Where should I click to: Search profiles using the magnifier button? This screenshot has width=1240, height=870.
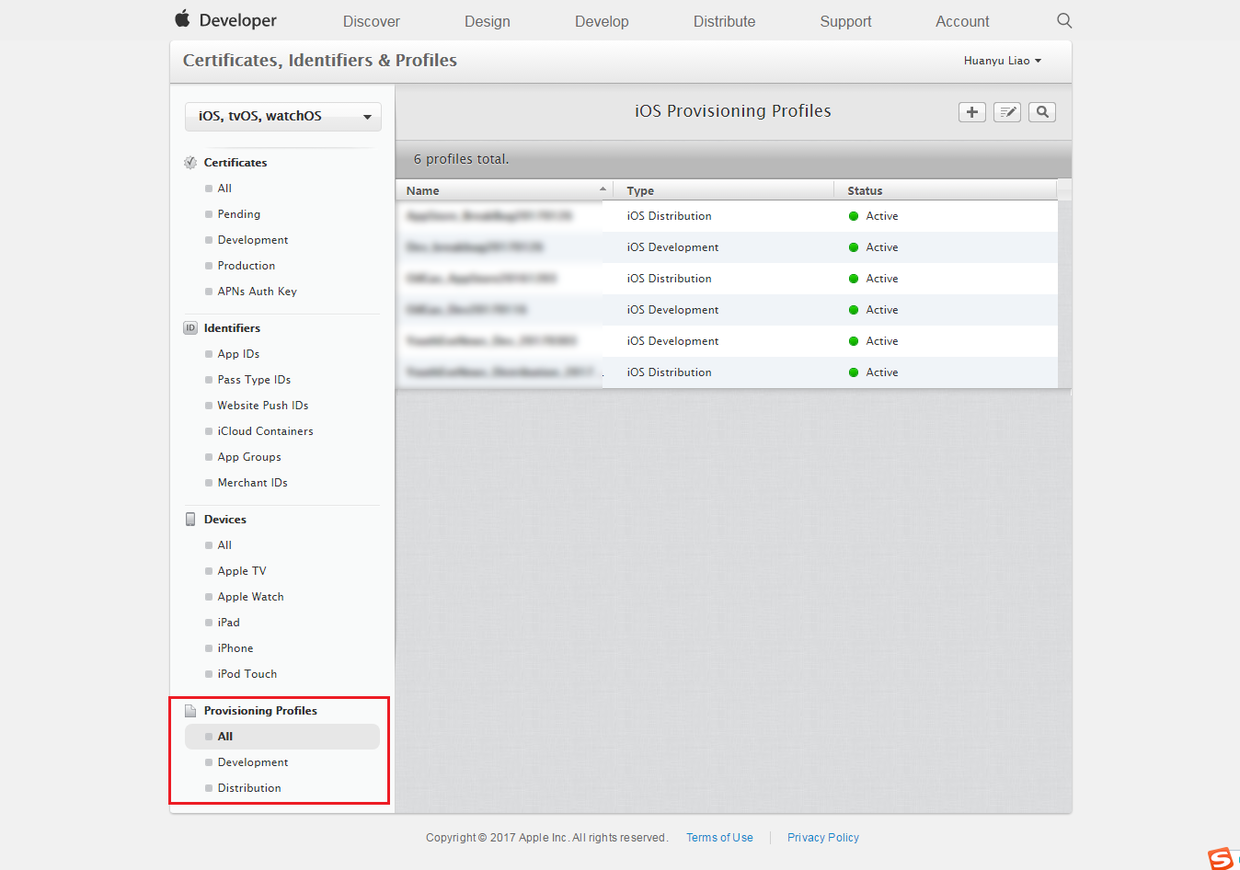click(x=1042, y=112)
